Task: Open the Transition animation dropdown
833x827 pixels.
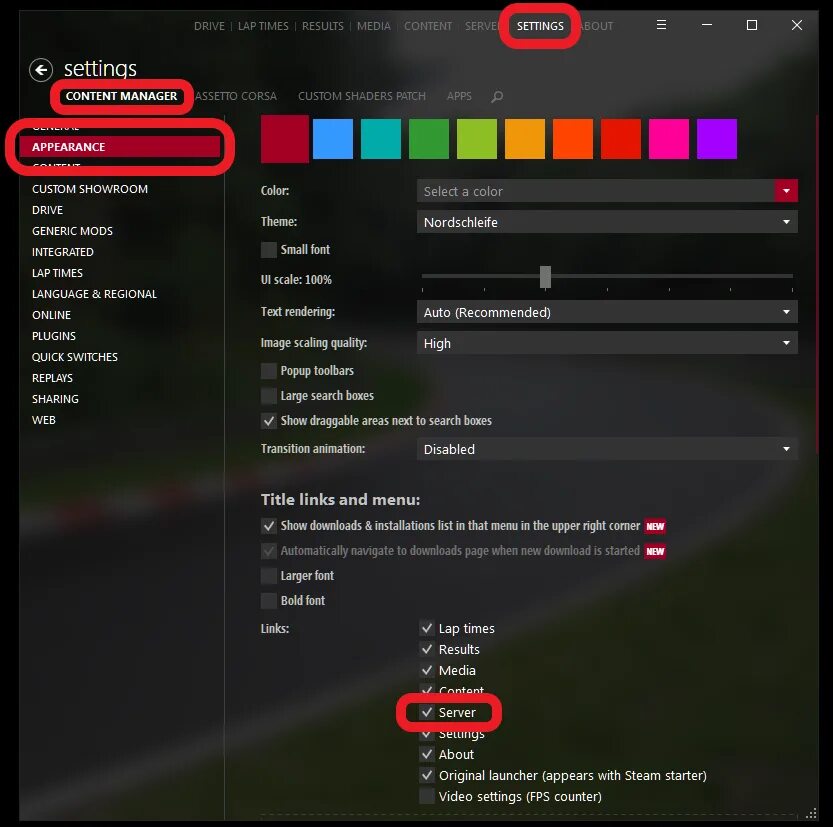Action: (x=607, y=449)
